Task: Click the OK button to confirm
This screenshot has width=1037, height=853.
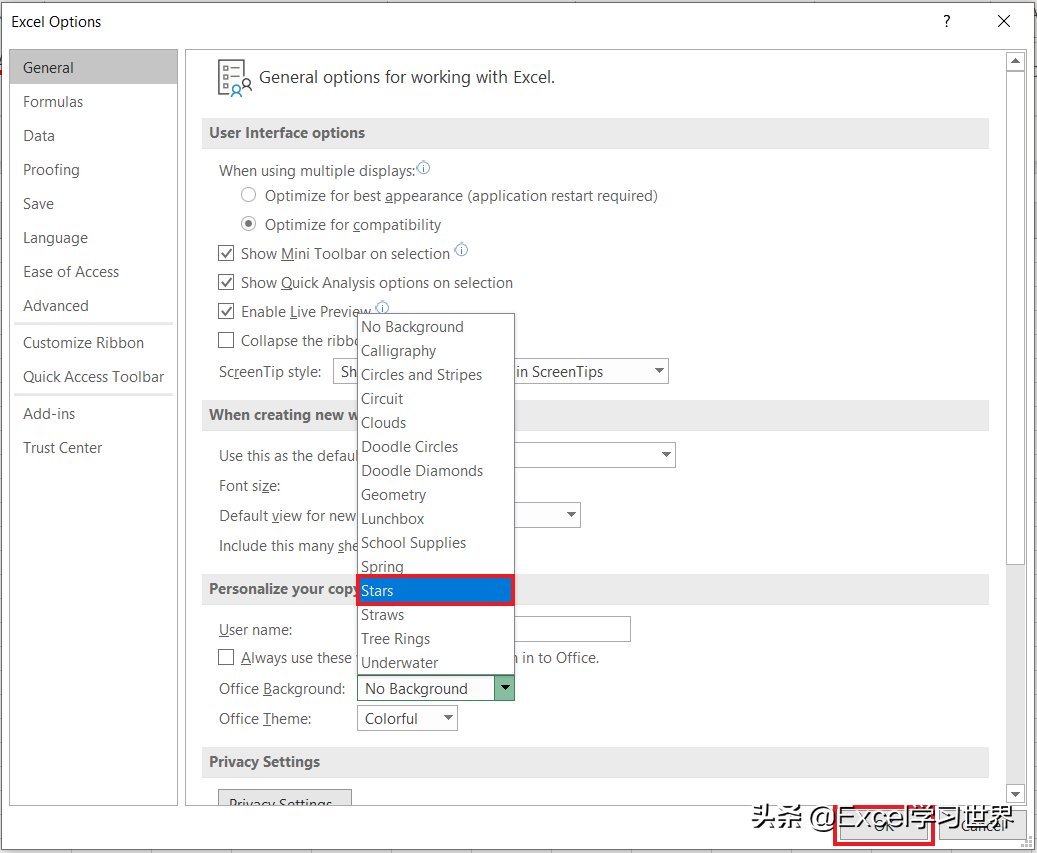Action: pyautogui.click(x=884, y=825)
